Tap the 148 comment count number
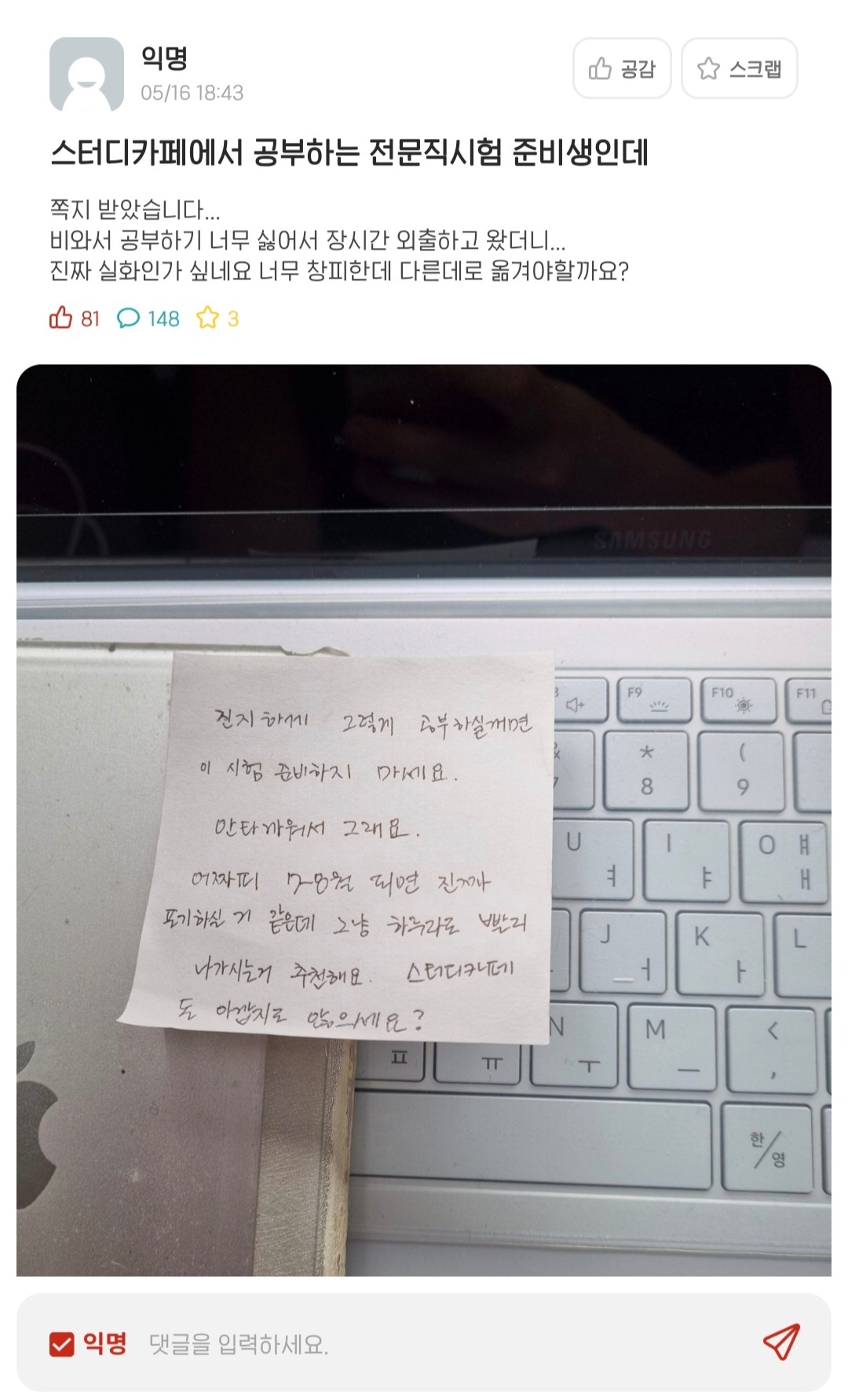Screen dimensions: 848x1400 point(163,319)
